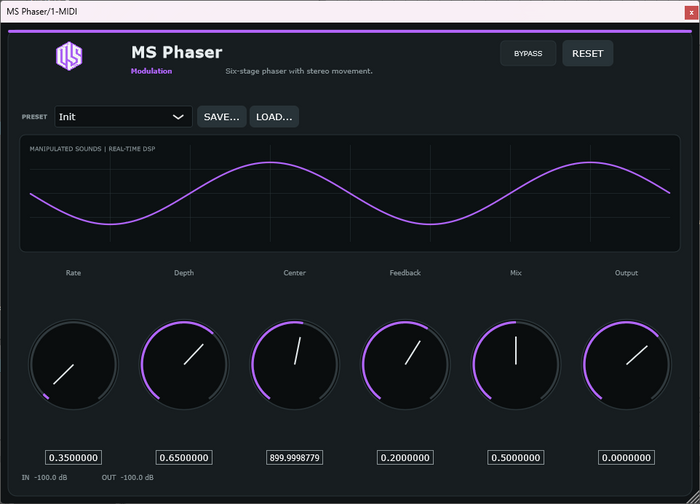
Task: Click the PRESET label
Action: (34, 117)
